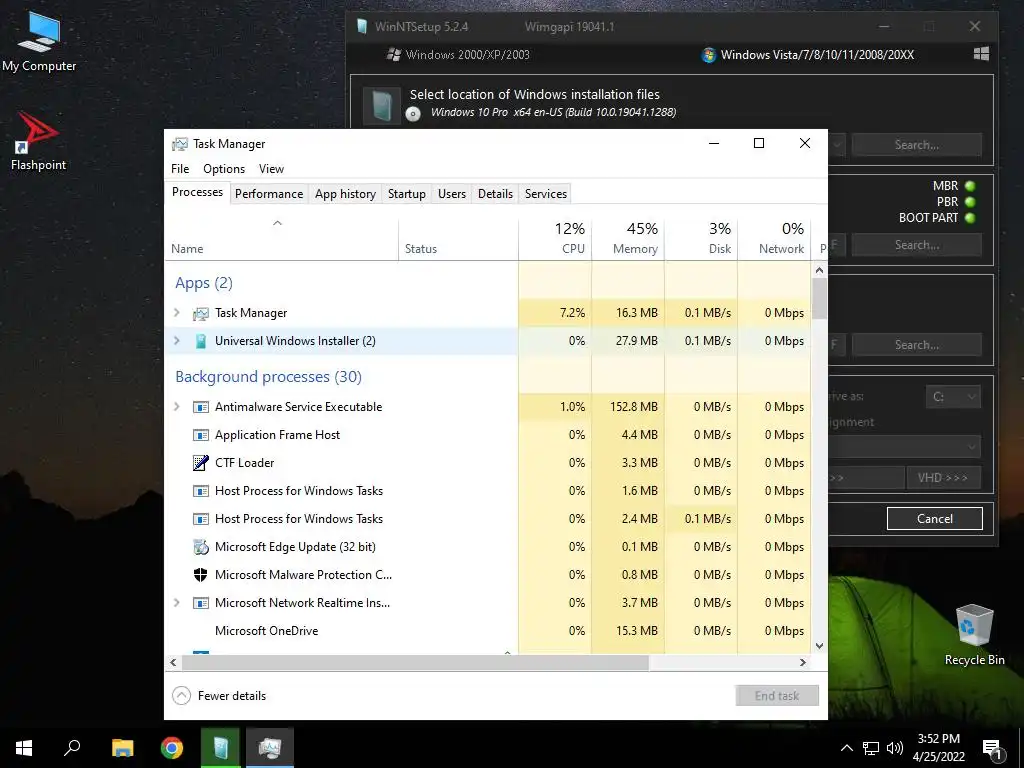Open the volume tray icon
The height and width of the screenshot is (768, 1024).
(x=895, y=748)
